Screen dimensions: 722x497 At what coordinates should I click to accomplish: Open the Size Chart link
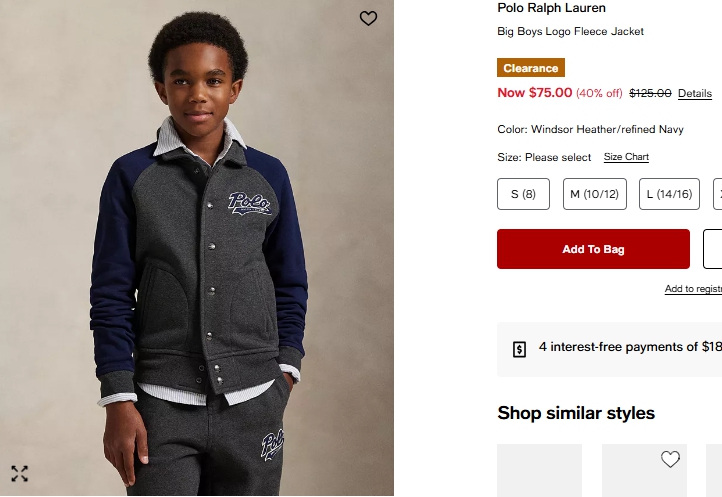click(626, 157)
